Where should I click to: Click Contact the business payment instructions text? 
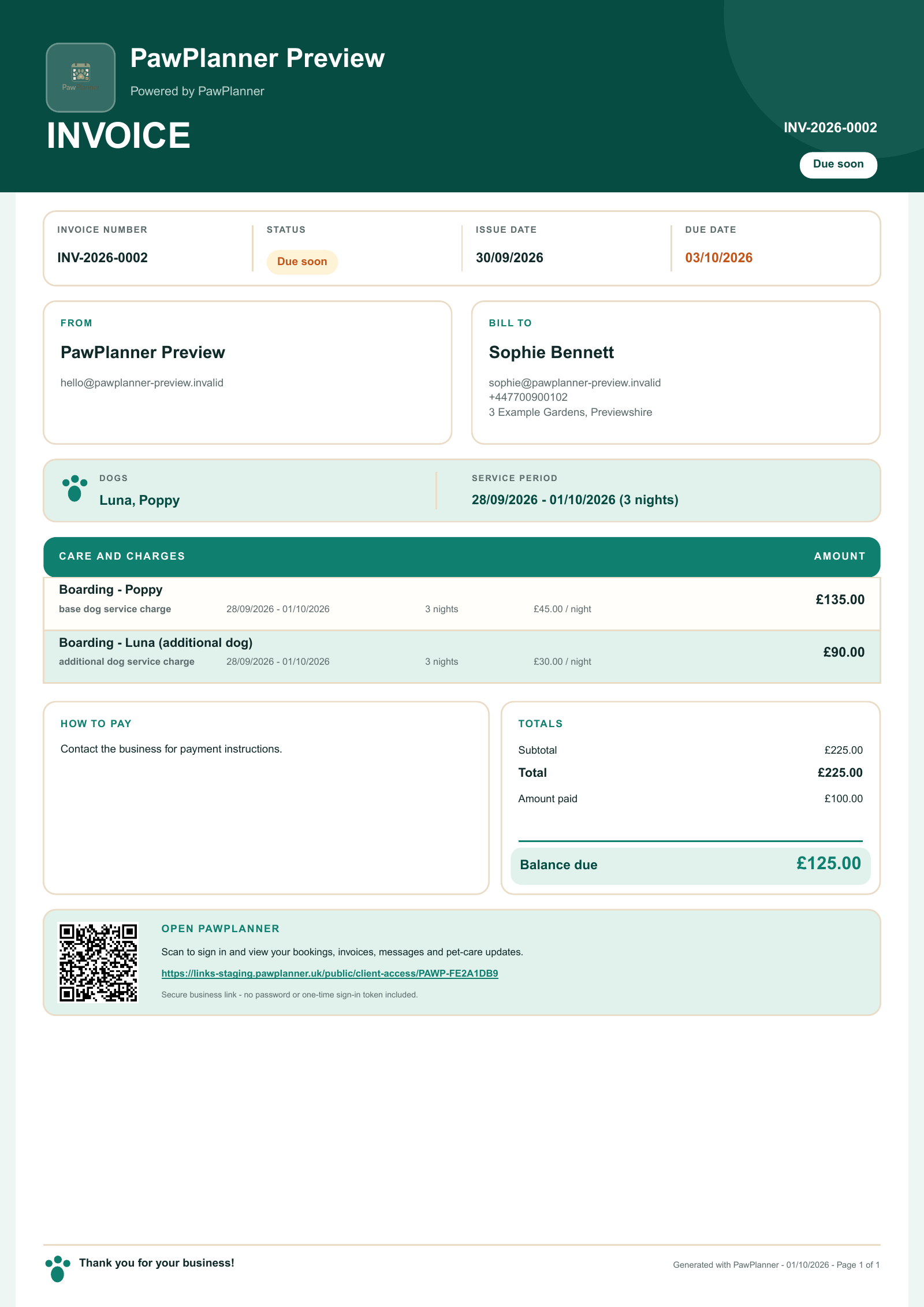point(171,749)
